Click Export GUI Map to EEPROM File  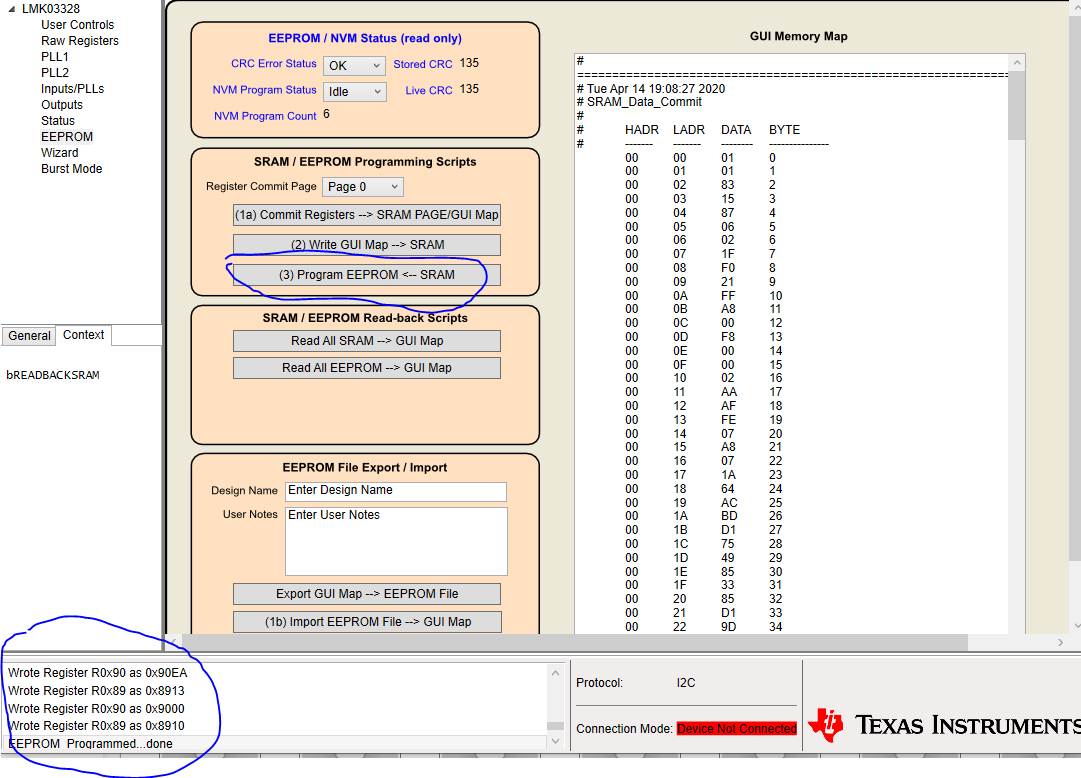(367, 594)
